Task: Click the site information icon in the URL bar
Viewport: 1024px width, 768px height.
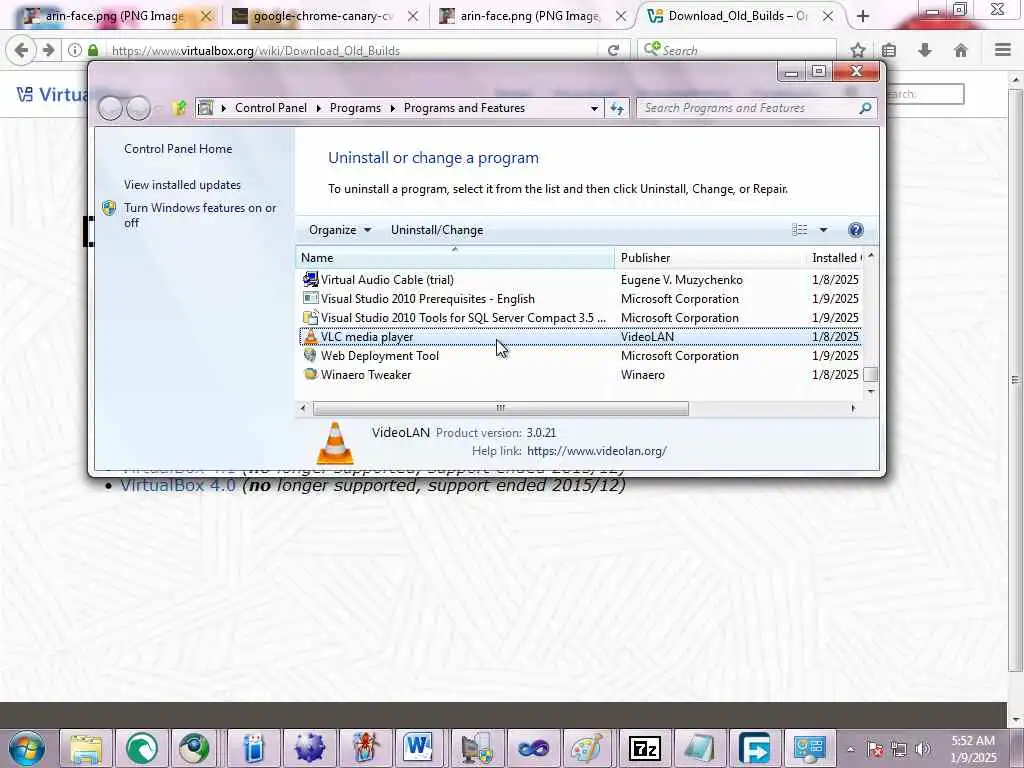Action: (x=75, y=50)
